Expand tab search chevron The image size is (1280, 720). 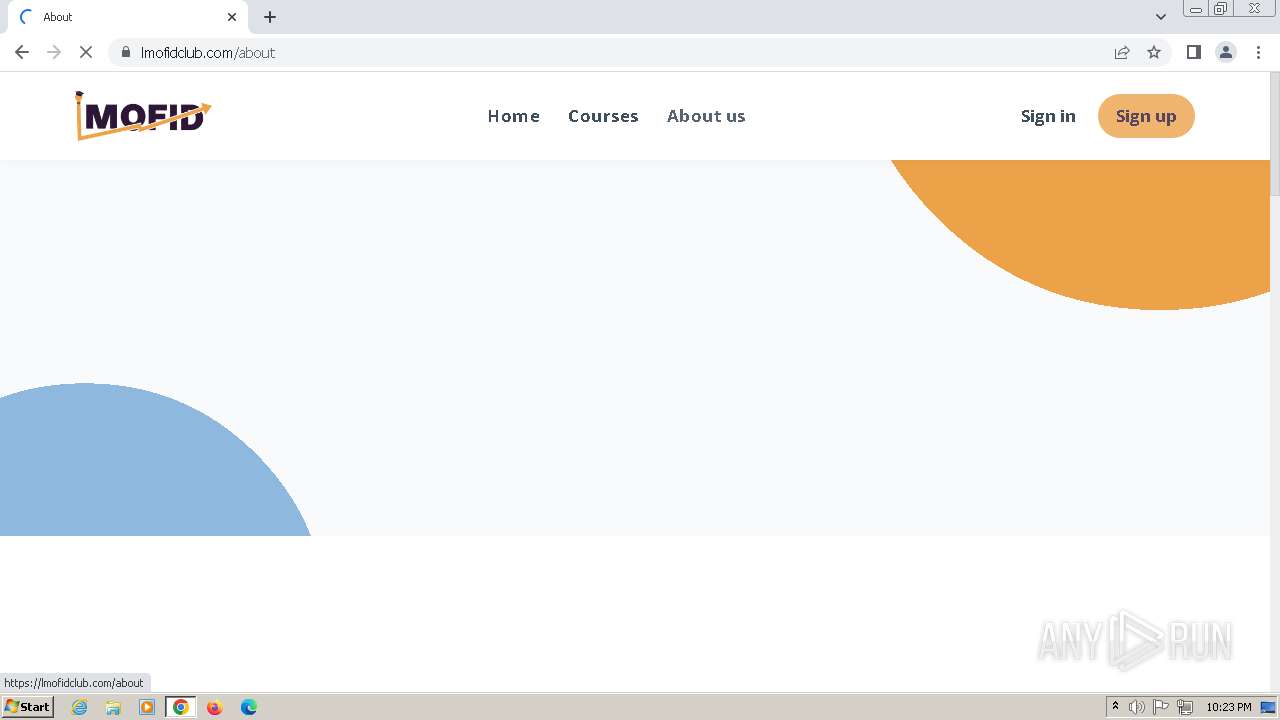pyautogui.click(x=1161, y=17)
